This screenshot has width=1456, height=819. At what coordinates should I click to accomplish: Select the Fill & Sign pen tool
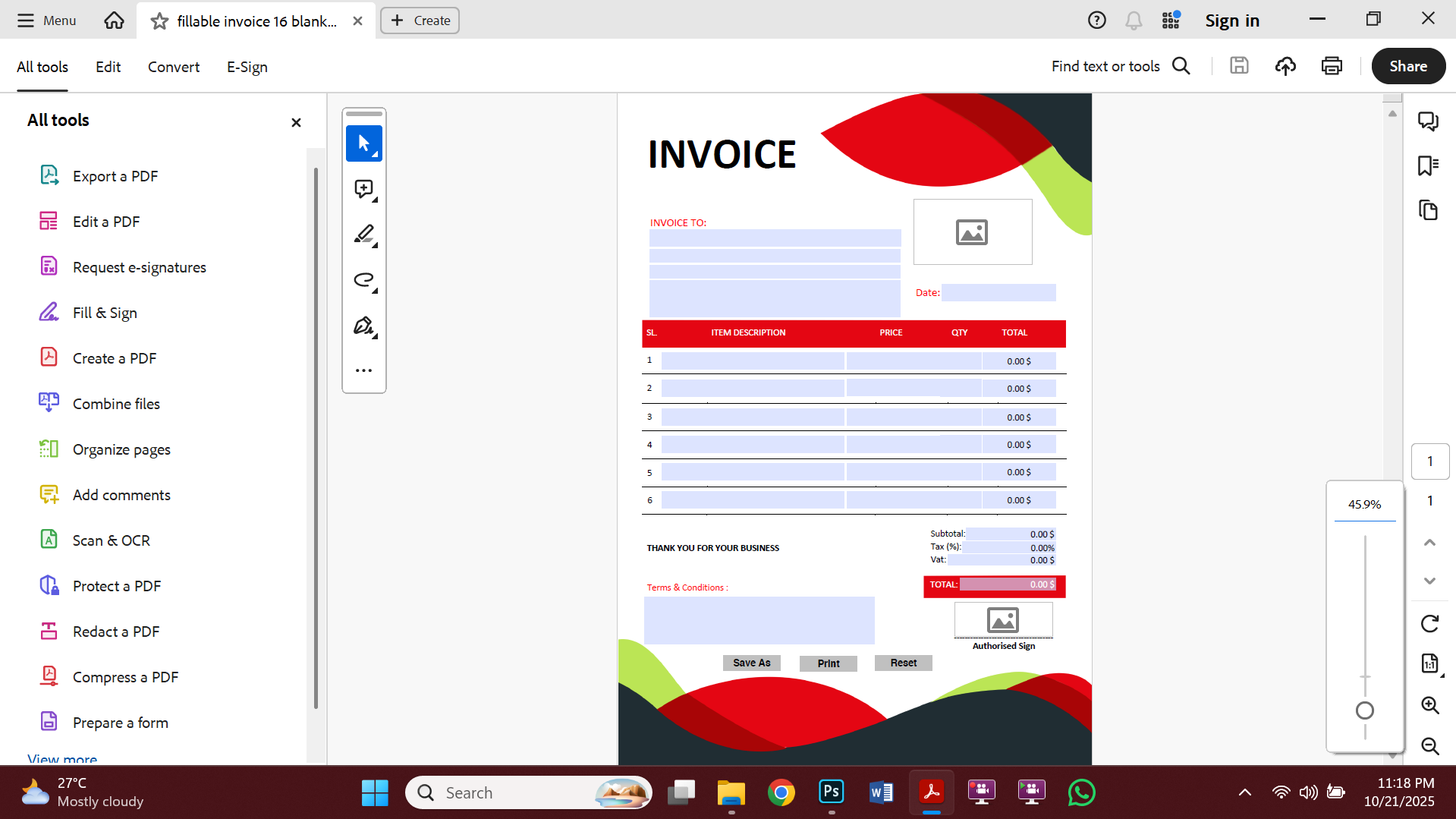point(363,325)
